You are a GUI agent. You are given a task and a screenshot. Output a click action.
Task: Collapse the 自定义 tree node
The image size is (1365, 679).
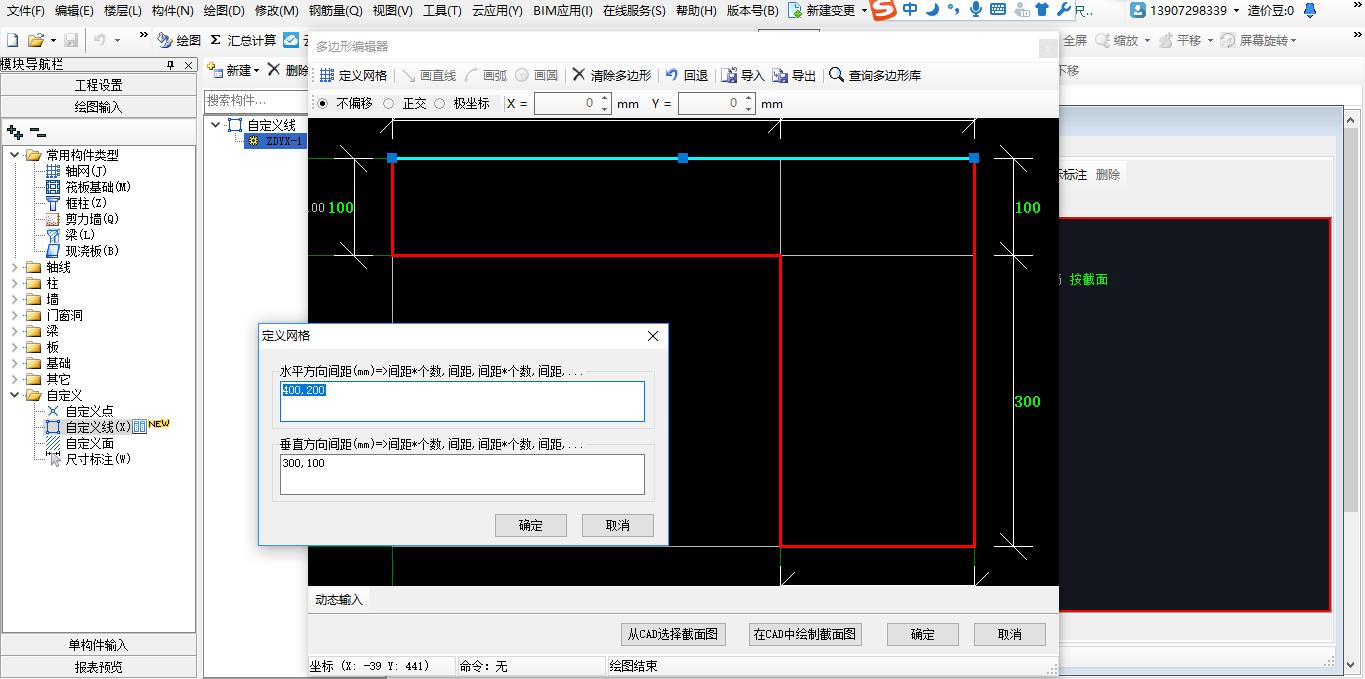[15, 395]
